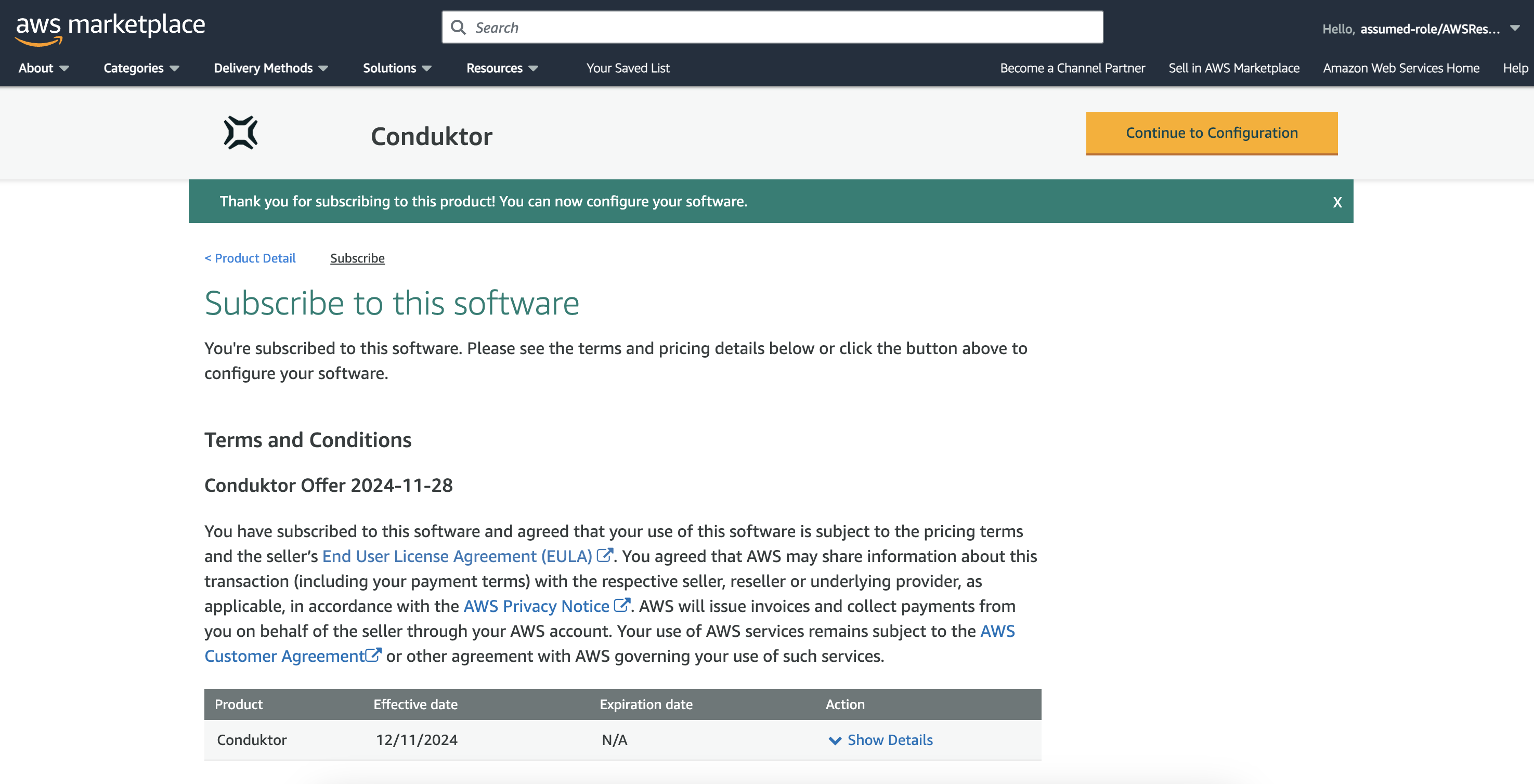Open the AWS Privacy Notice external link icon
The image size is (1534, 784).
[622, 605]
